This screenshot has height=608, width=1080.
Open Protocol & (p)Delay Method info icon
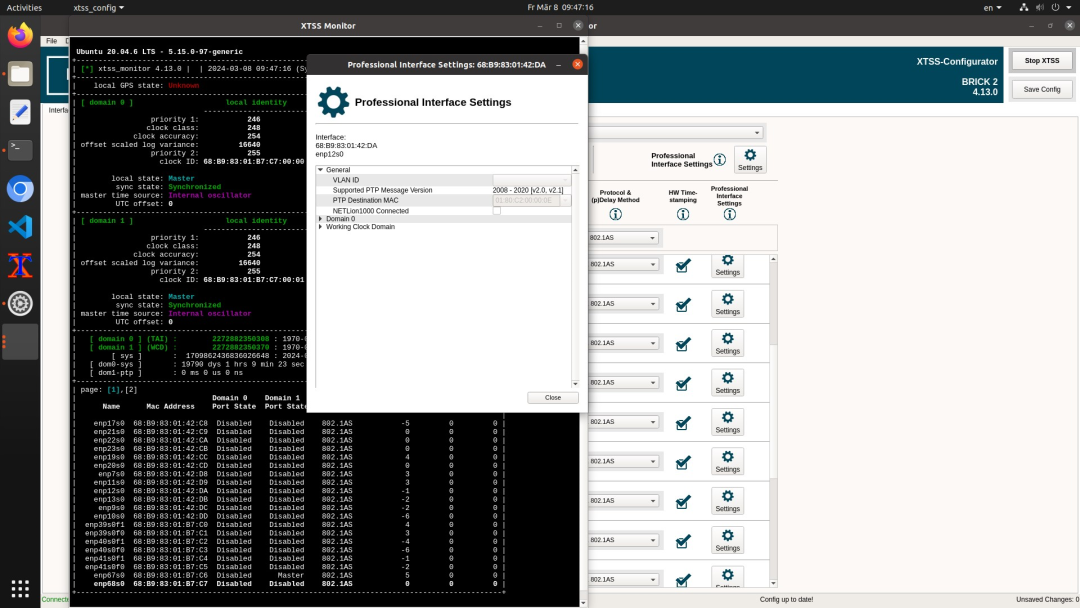point(616,214)
